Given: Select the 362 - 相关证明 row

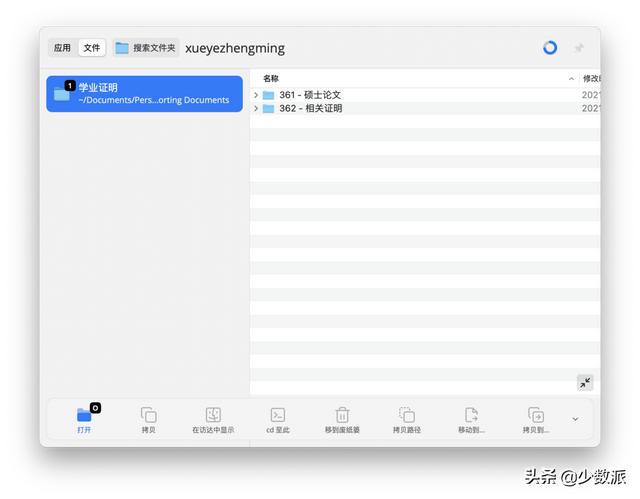Looking at the screenshot, I should (x=425, y=109).
